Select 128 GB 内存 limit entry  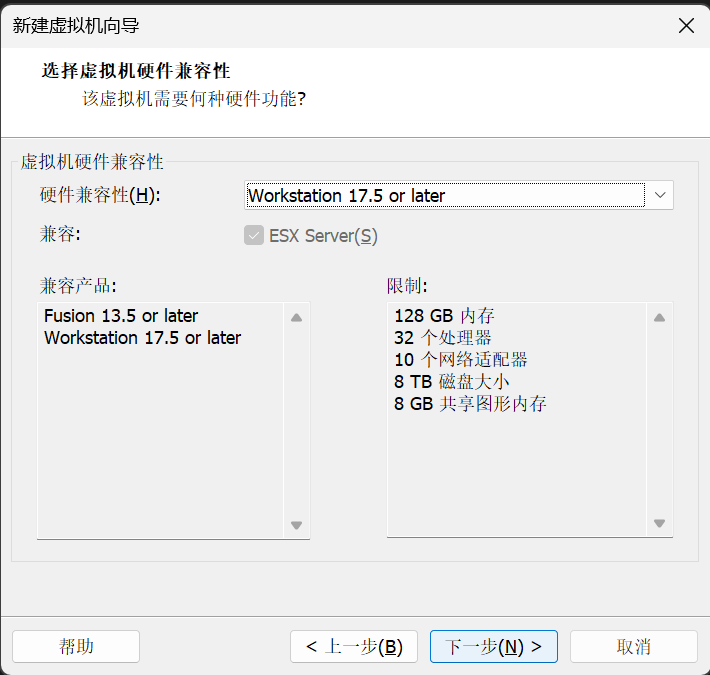(444, 316)
